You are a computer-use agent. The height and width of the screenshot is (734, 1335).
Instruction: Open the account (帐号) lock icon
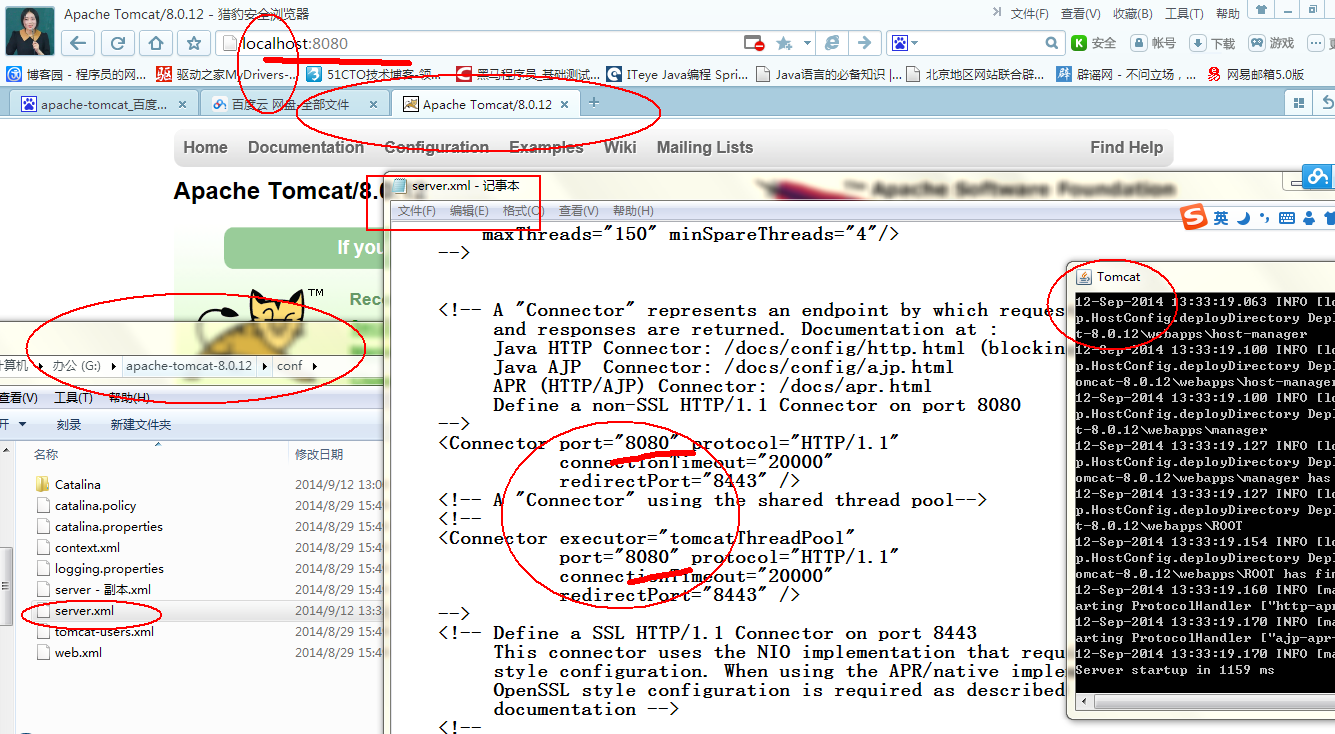(x=1153, y=43)
